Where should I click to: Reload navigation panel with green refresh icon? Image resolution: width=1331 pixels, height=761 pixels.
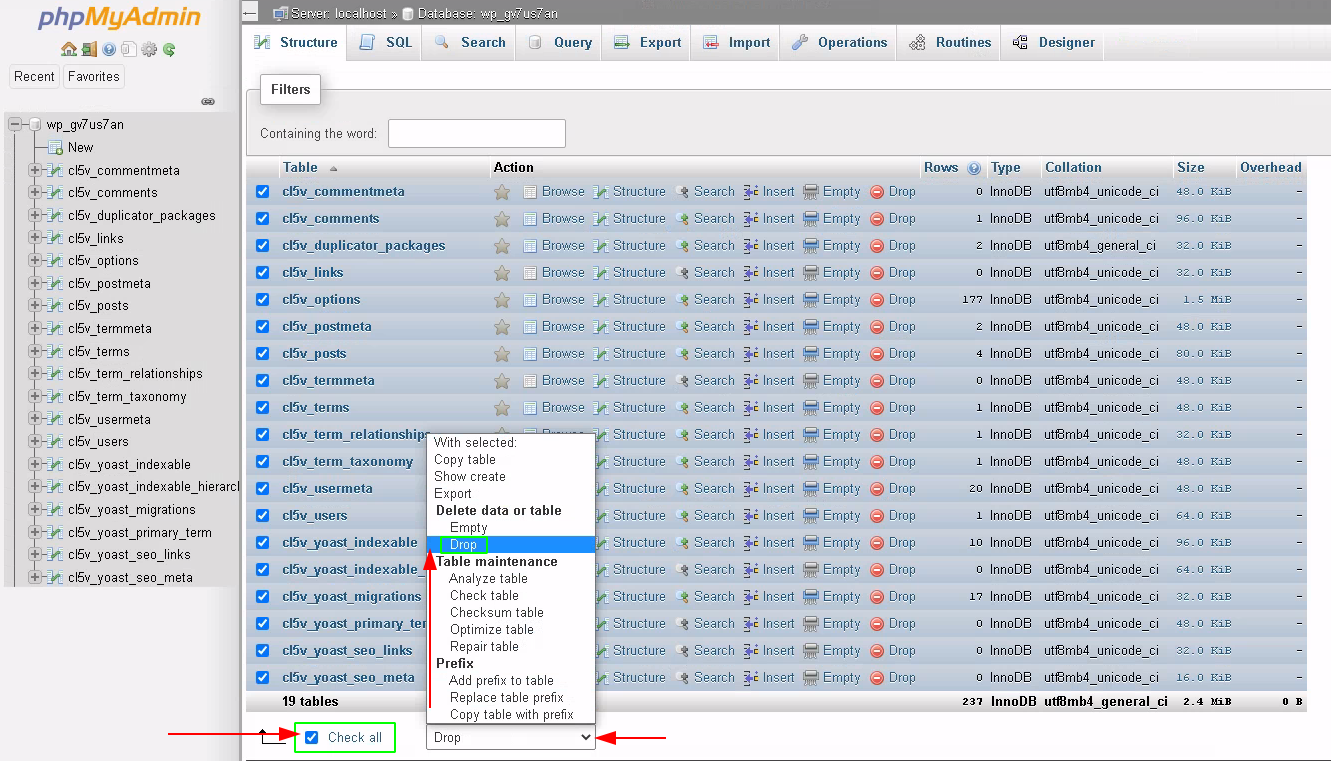(x=169, y=49)
